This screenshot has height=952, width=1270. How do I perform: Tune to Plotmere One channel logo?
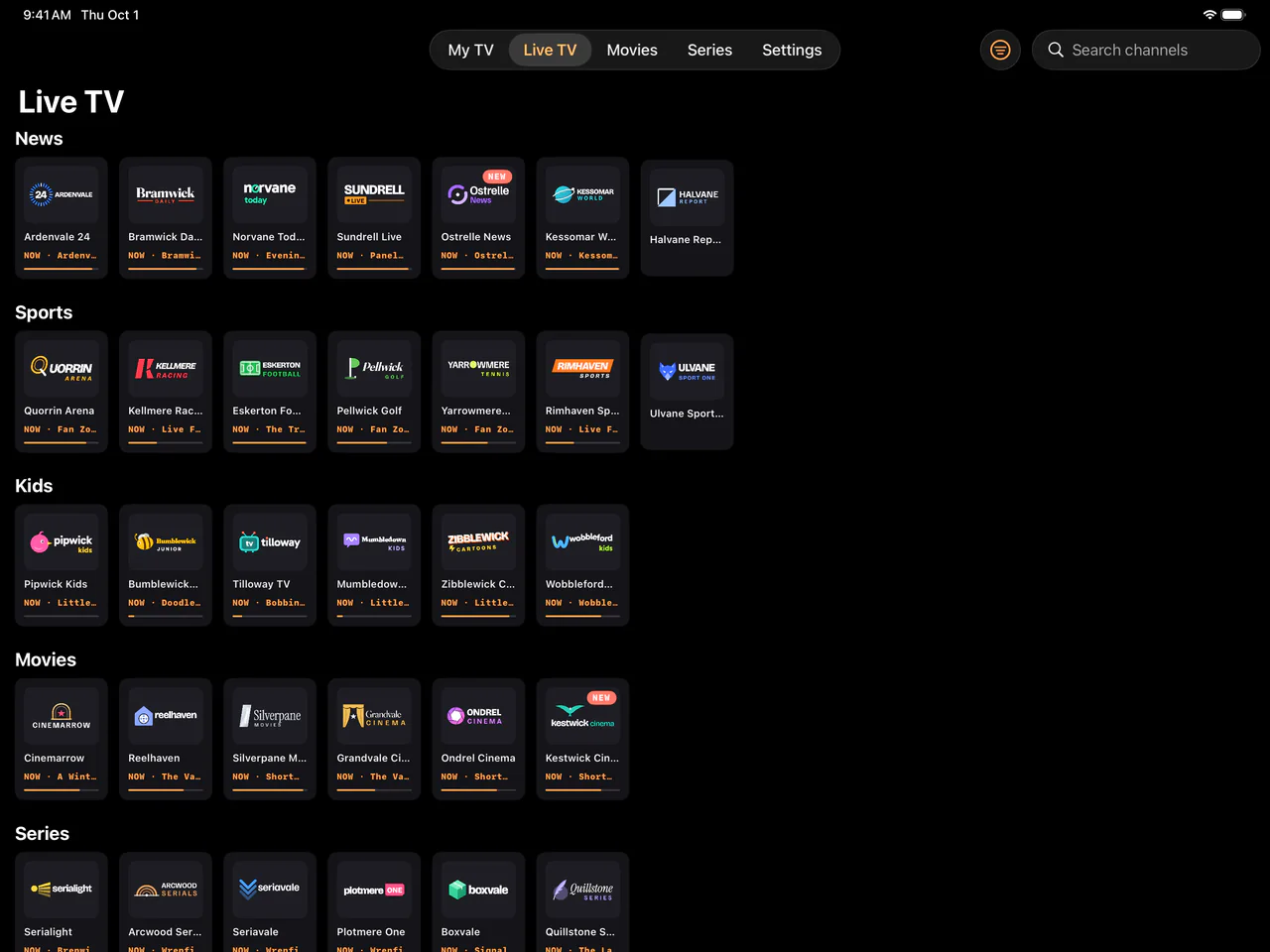(x=374, y=890)
